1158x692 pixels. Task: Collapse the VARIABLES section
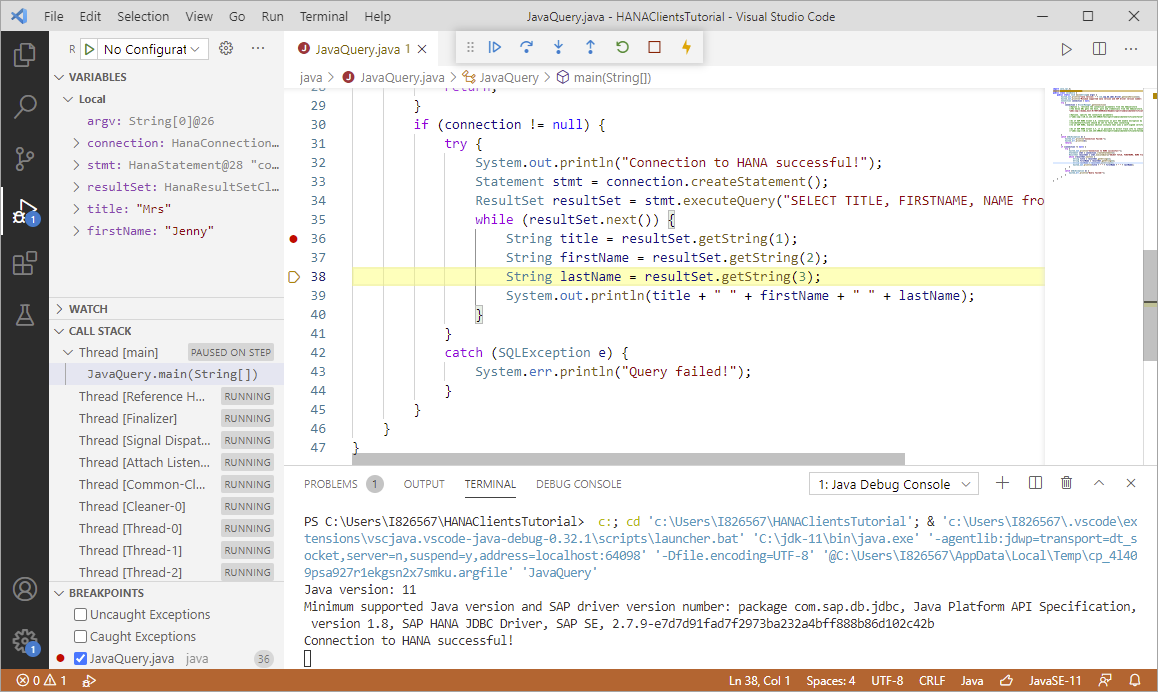point(60,77)
